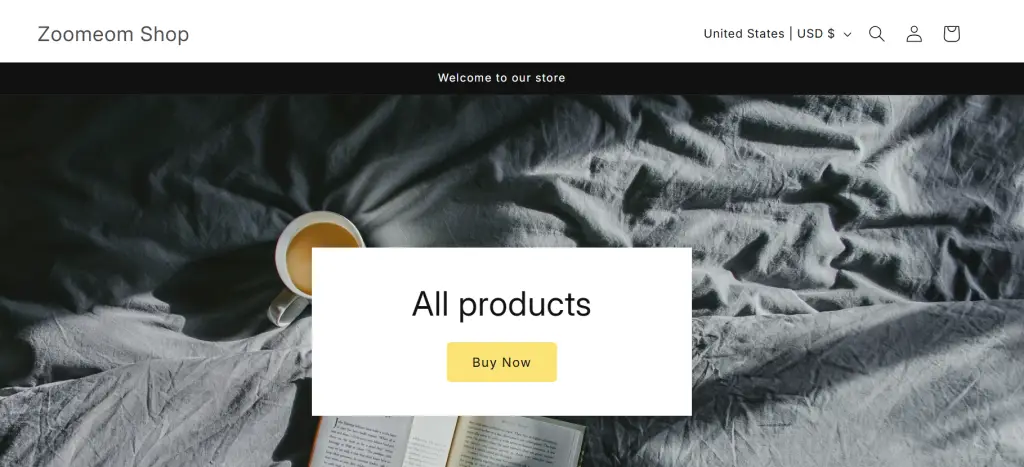
Task: Click the account profile icon
Action: (914, 34)
